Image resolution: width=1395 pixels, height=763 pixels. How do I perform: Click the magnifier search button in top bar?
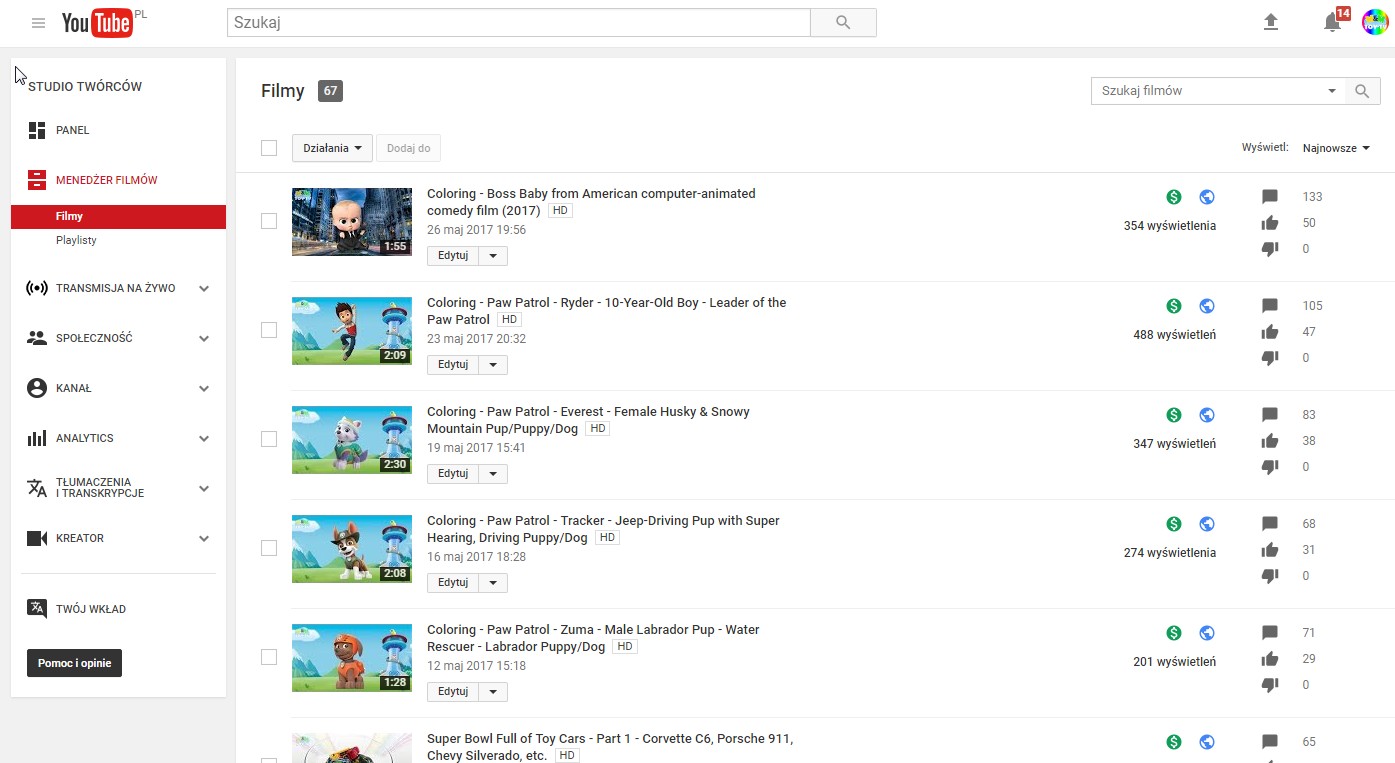843,23
